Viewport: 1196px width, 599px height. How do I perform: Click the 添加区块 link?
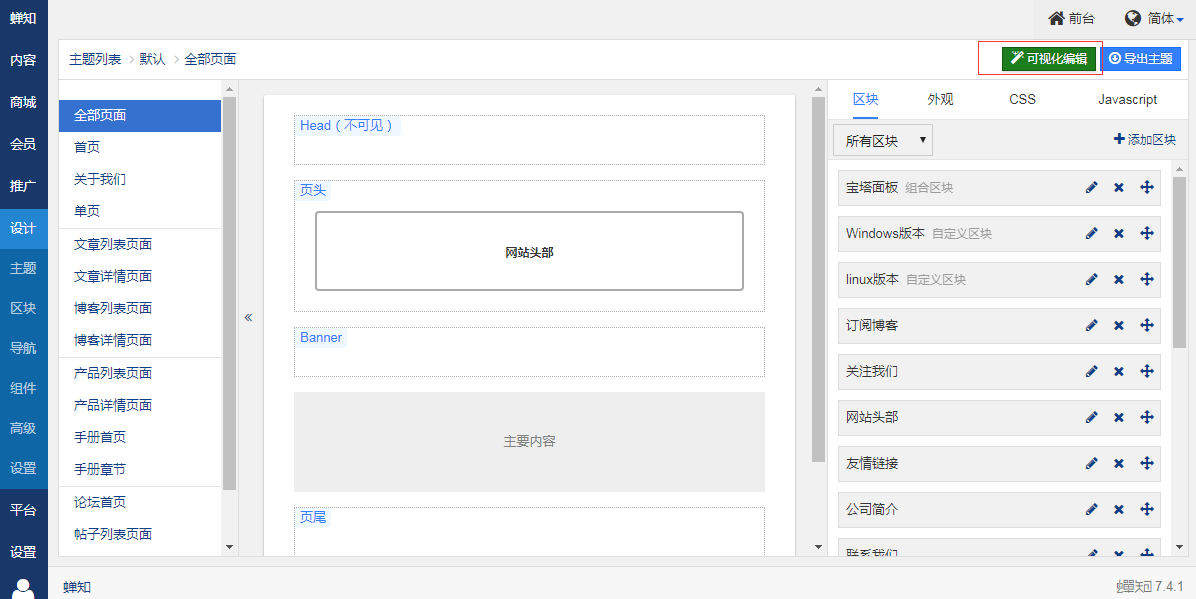(1144, 140)
